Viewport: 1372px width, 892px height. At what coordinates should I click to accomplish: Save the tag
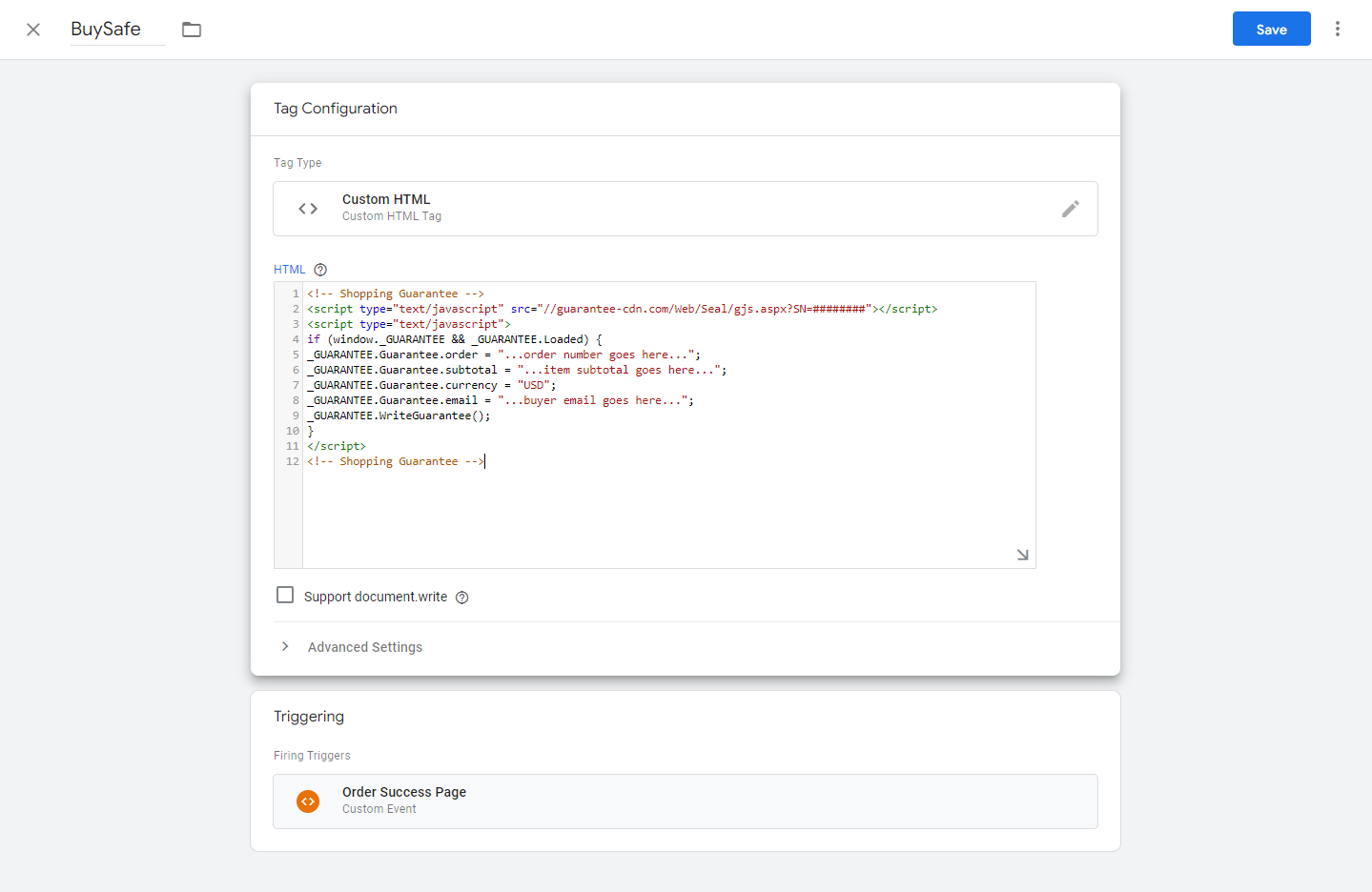[1271, 29]
